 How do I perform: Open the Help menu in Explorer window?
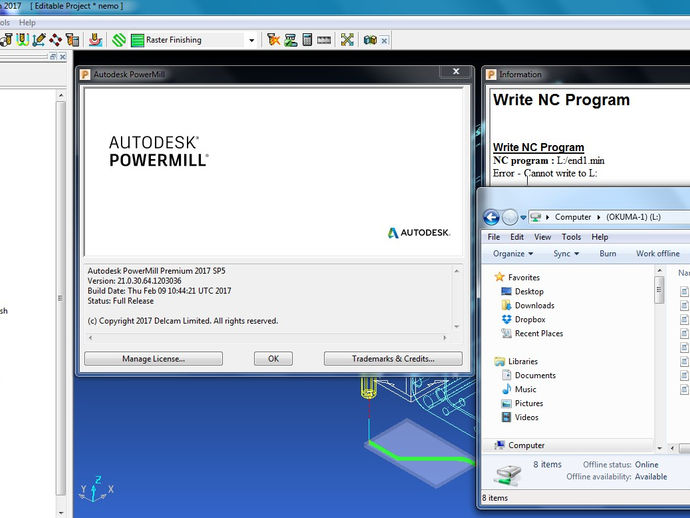(x=600, y=237)
